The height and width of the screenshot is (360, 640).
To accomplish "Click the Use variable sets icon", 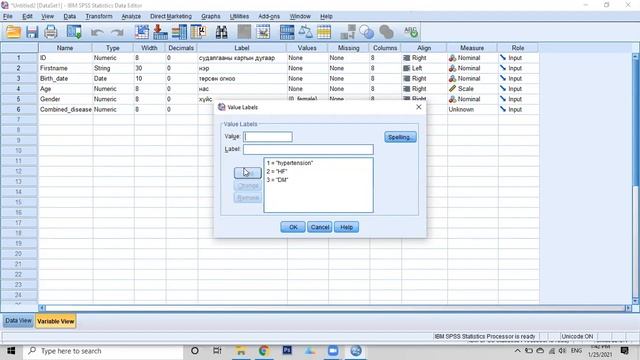I will pyautogui.click(x=367, y=32).
